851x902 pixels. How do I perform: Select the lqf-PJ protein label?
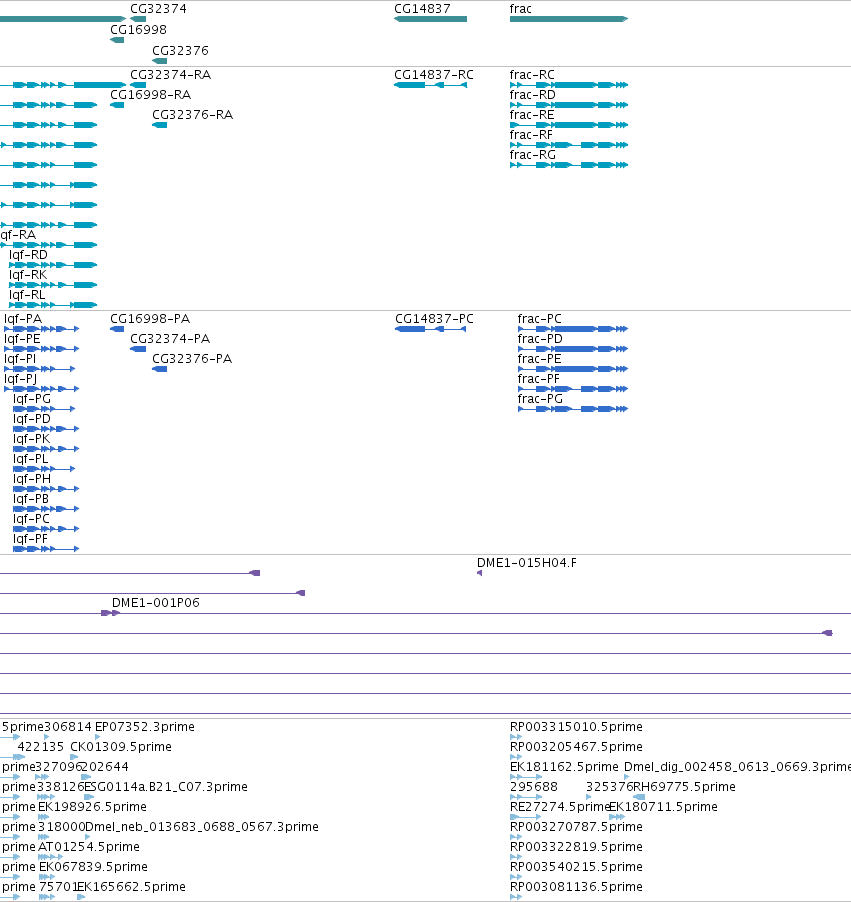point(20,379)
